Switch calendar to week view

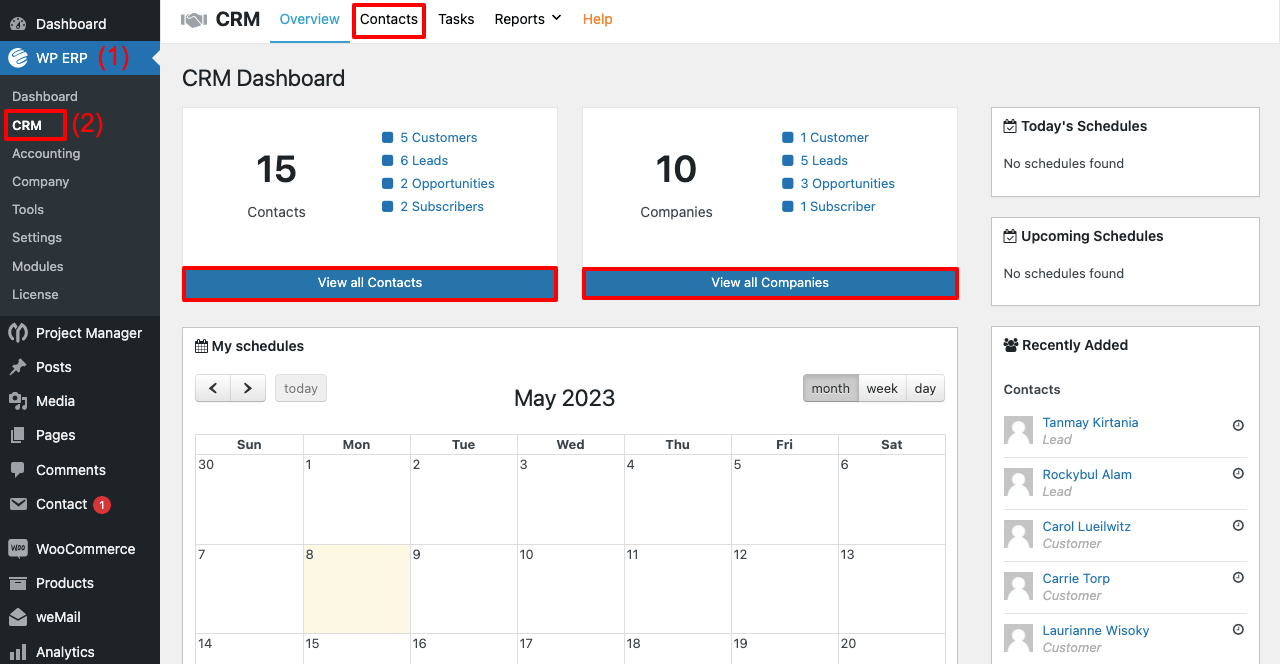pyautogui.click(x=882, y=388)
